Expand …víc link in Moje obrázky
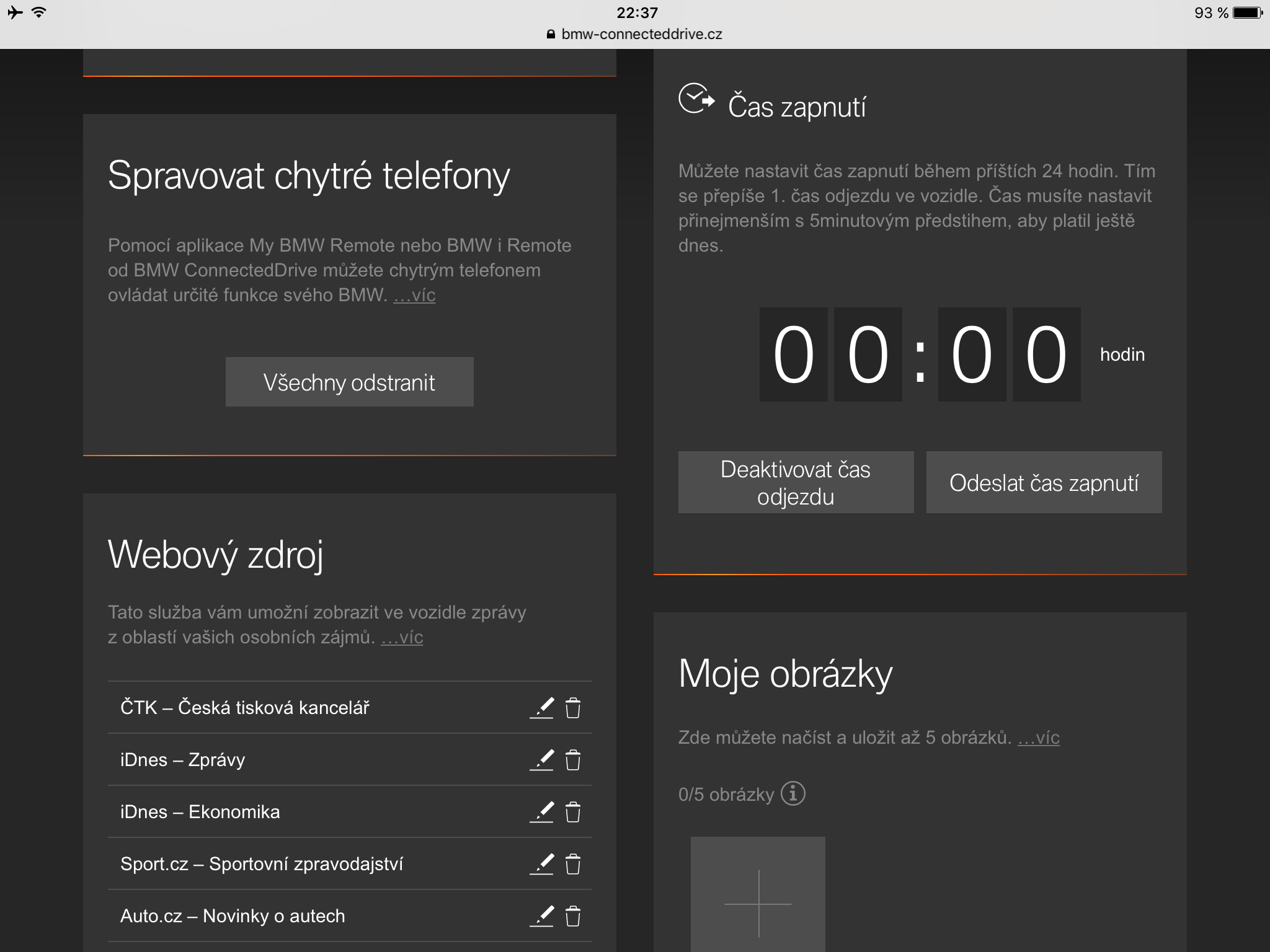This screenshot has height=952, width=1270. (1039, 738)
